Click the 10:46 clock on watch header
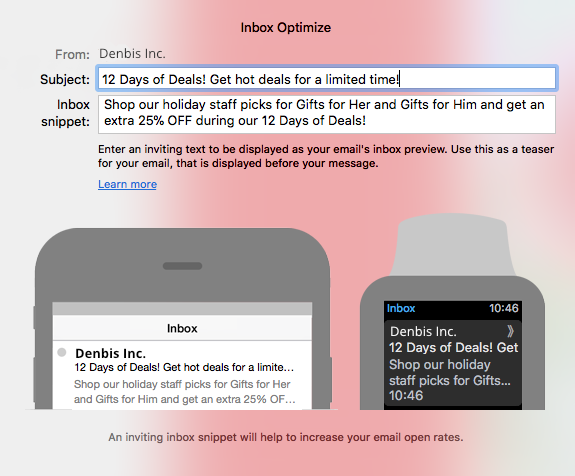The image size is (575, 476). point(503,308)
